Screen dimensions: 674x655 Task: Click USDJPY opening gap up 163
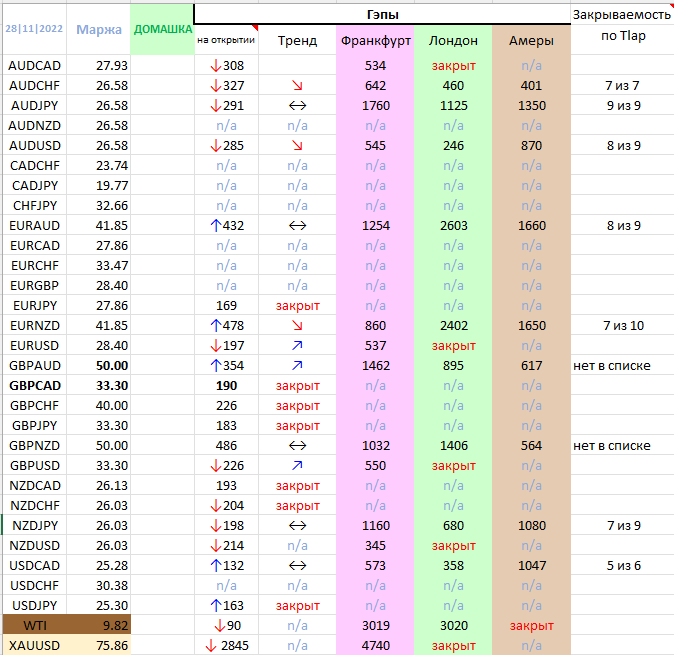[x=227, y=605]
